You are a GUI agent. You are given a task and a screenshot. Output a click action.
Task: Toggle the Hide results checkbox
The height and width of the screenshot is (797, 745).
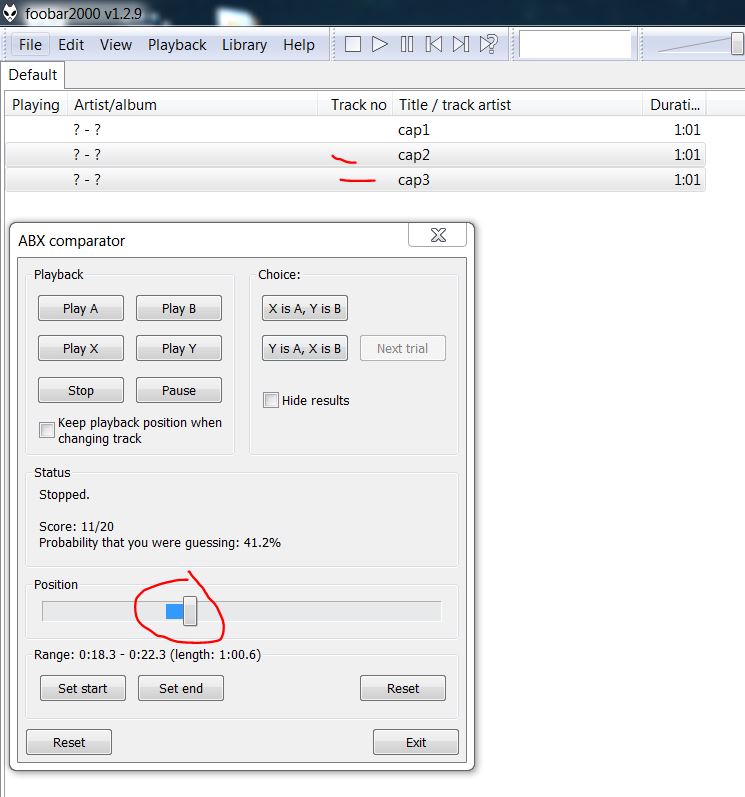271,400
